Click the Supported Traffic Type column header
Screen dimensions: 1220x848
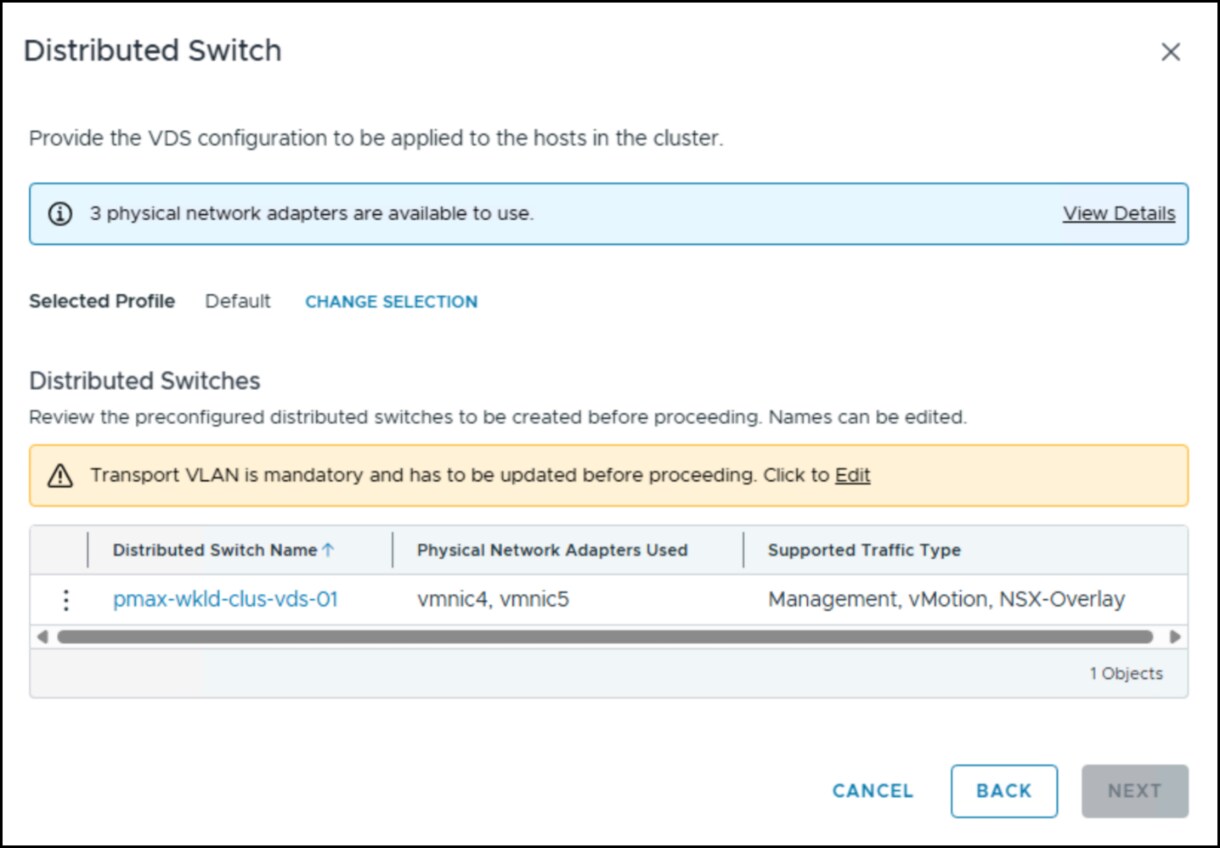click(x=864, y=550)
